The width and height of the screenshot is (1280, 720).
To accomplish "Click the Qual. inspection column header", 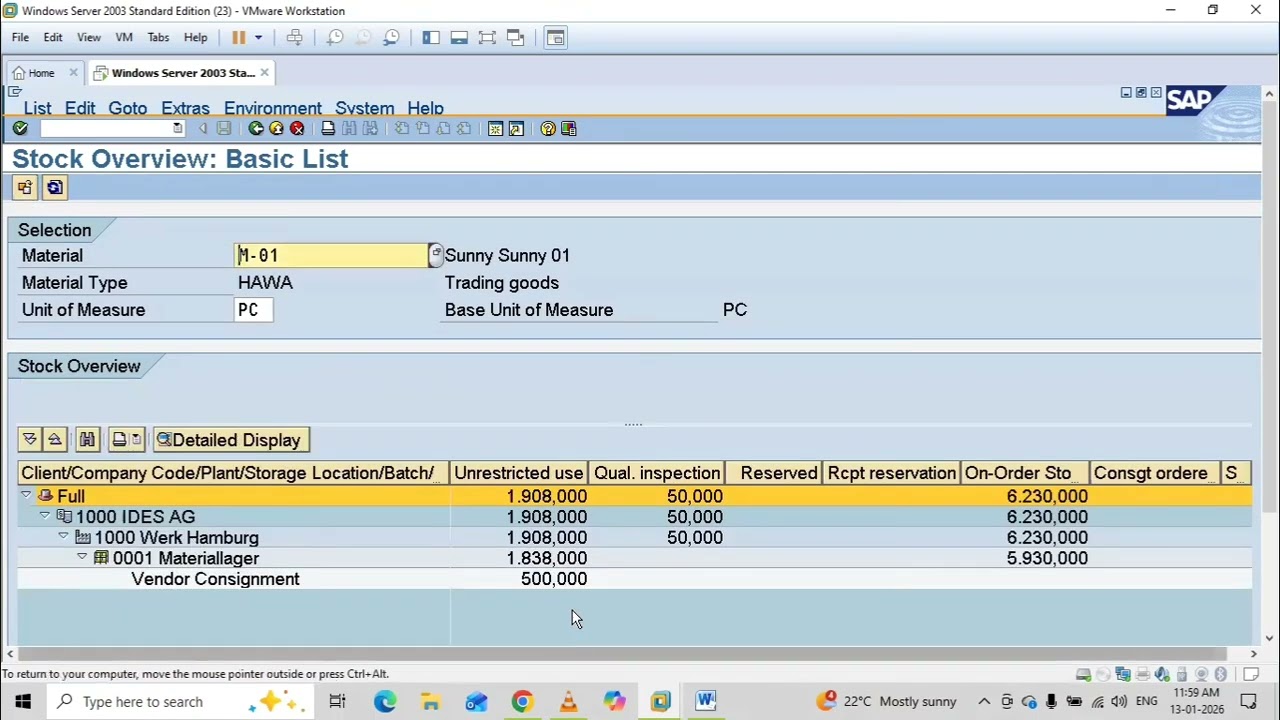I will click(657, 473).
